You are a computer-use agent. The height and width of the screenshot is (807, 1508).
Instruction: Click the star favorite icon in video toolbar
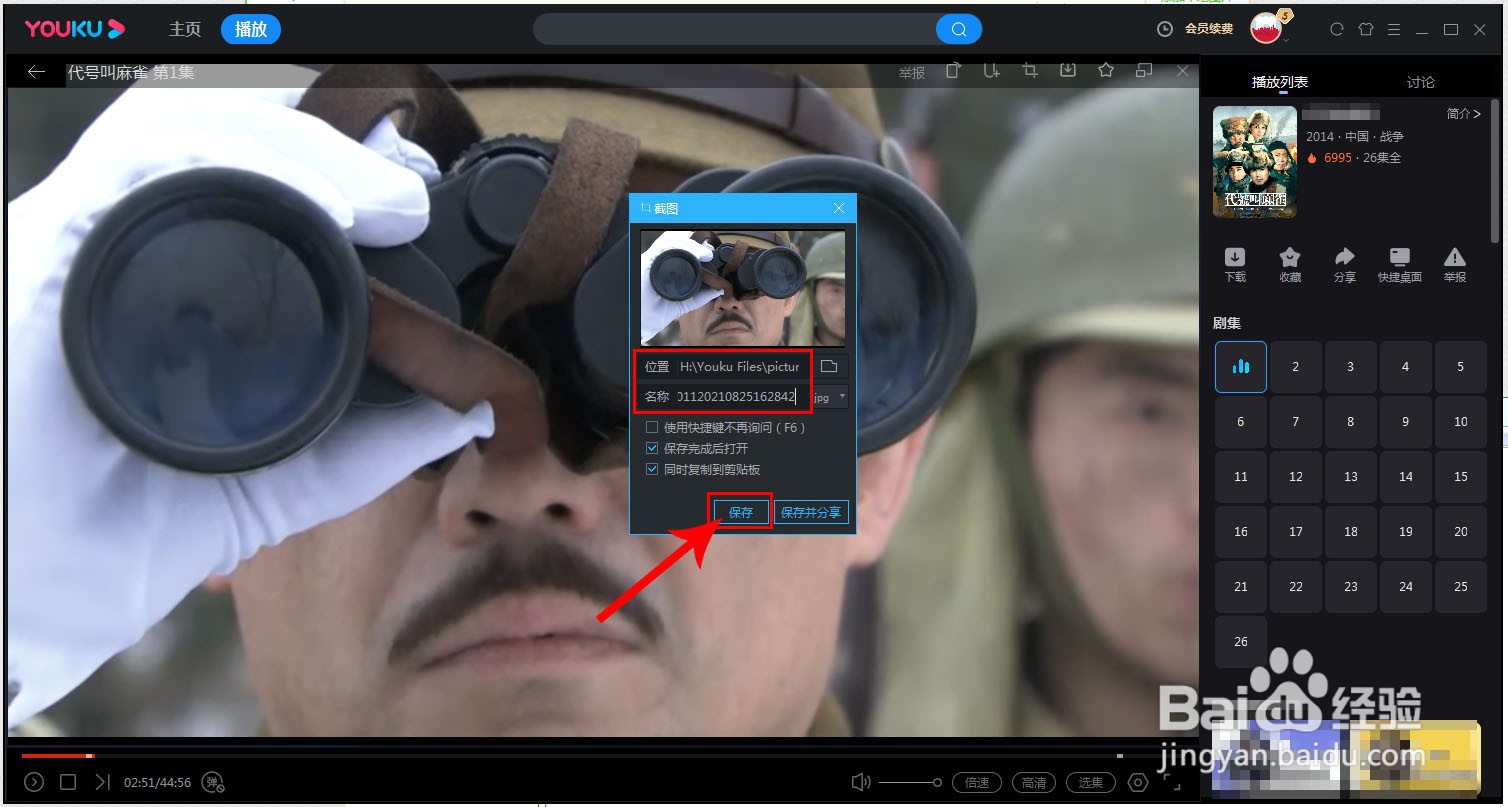point(1106,70)
